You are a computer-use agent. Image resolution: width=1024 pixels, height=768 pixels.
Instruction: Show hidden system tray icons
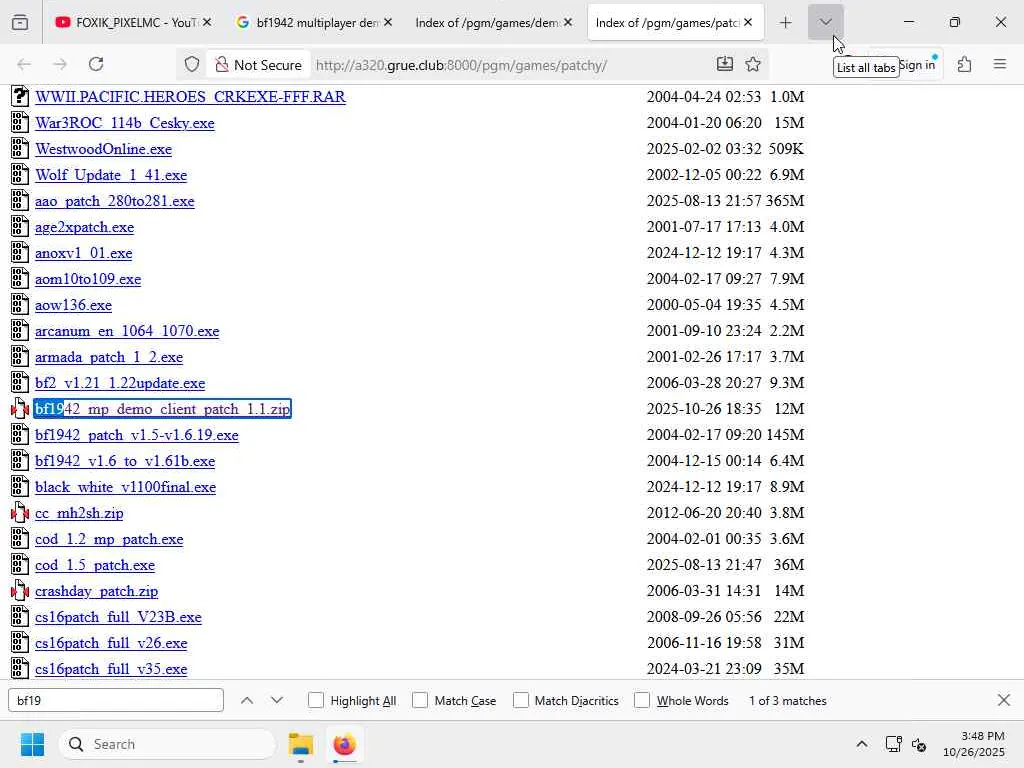point(862,744)
